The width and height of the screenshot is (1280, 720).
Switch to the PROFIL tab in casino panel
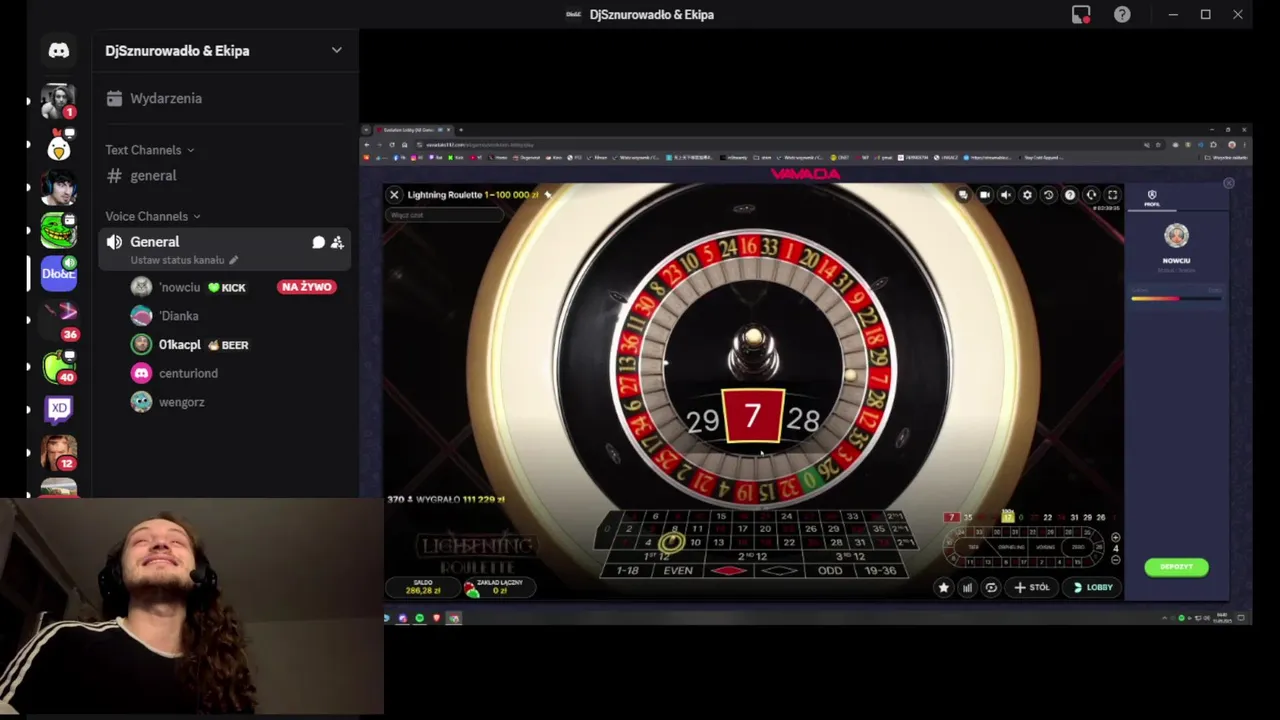(x=1152, y=198)
